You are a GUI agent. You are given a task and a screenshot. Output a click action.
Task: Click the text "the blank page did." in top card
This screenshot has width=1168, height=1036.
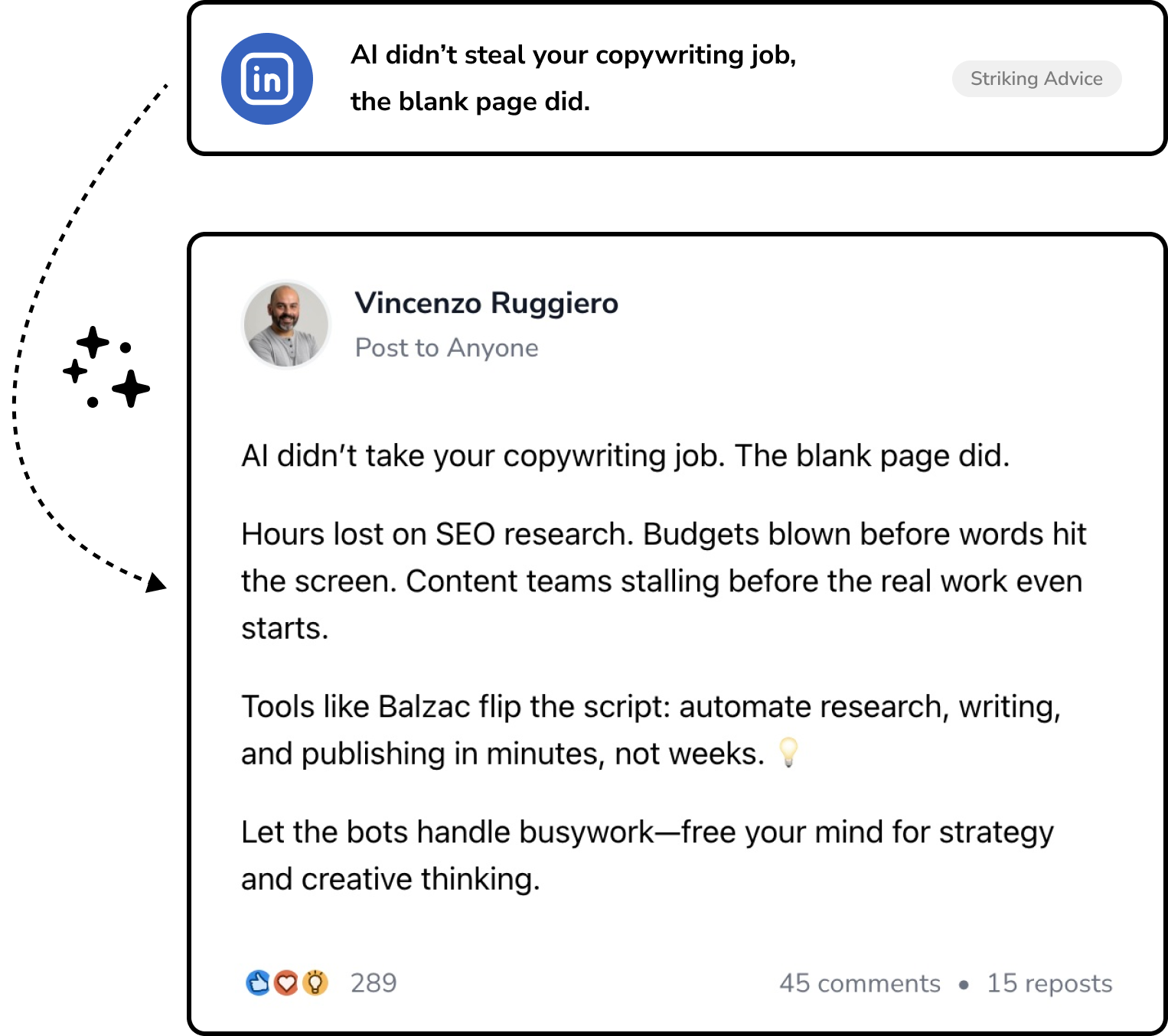point(470,101)
